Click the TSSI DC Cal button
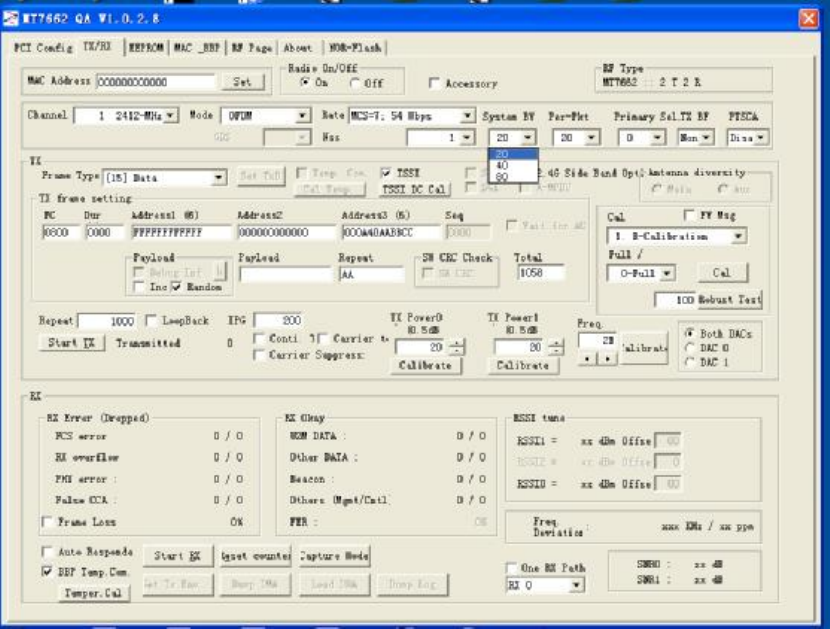The image size is (830, 629). [416, 189]
